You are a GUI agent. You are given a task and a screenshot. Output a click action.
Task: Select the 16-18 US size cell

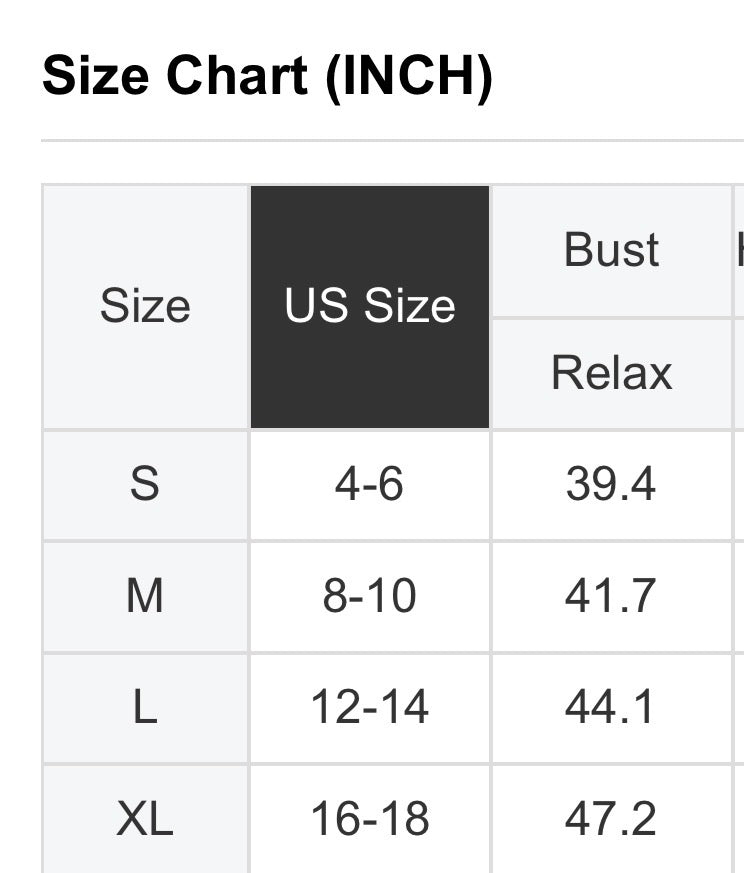click(x=370, y=820)
